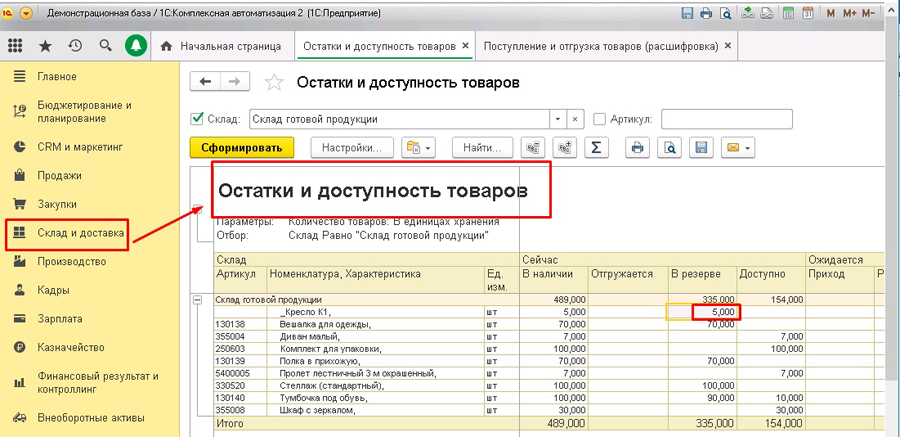900x437 pixels.
Task: Open the sections grid menu icon
Action: point(15,46)
